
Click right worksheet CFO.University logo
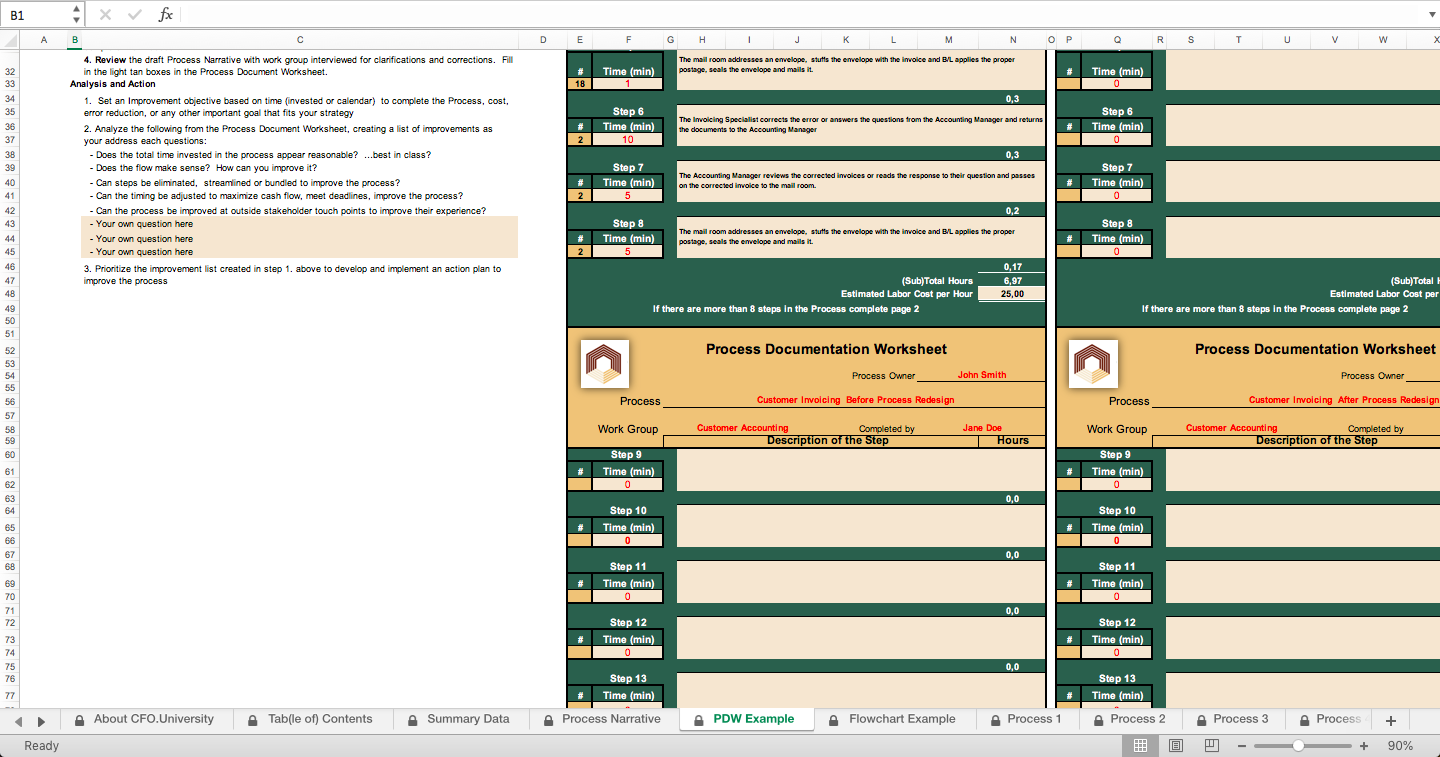1093,364
